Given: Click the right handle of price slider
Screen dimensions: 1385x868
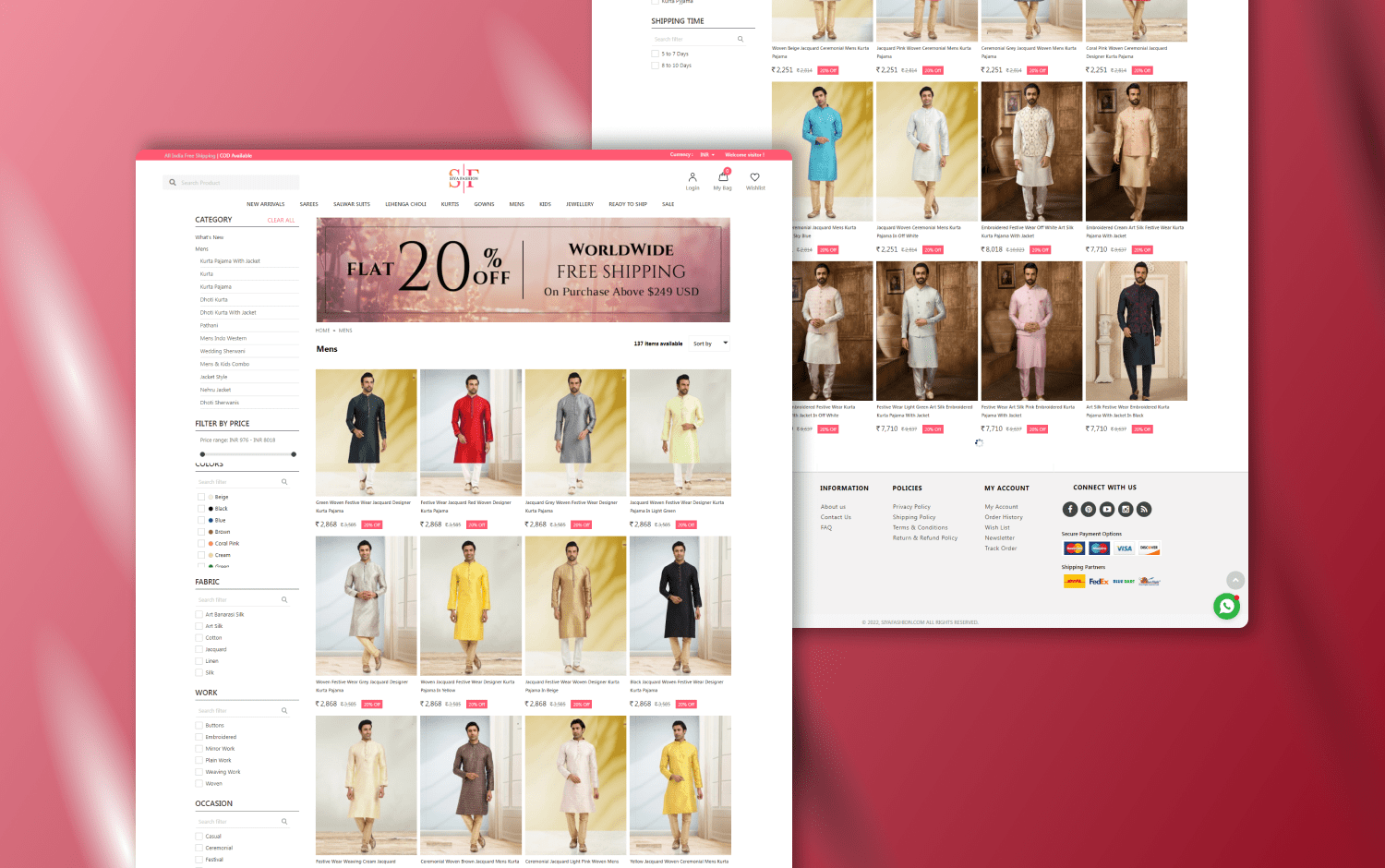Looking at the screenshot, I should [294, 454].
